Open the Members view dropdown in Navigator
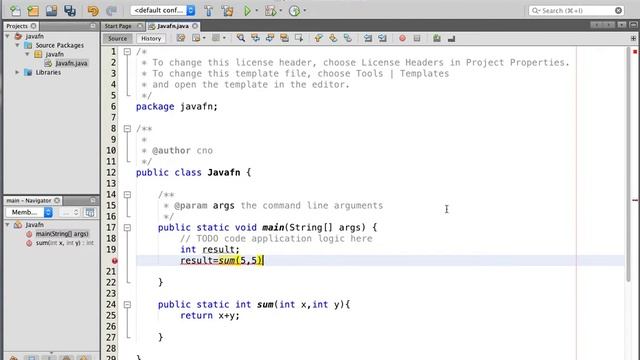The width and height of the screenshot is (640, 360). (29, 212)
